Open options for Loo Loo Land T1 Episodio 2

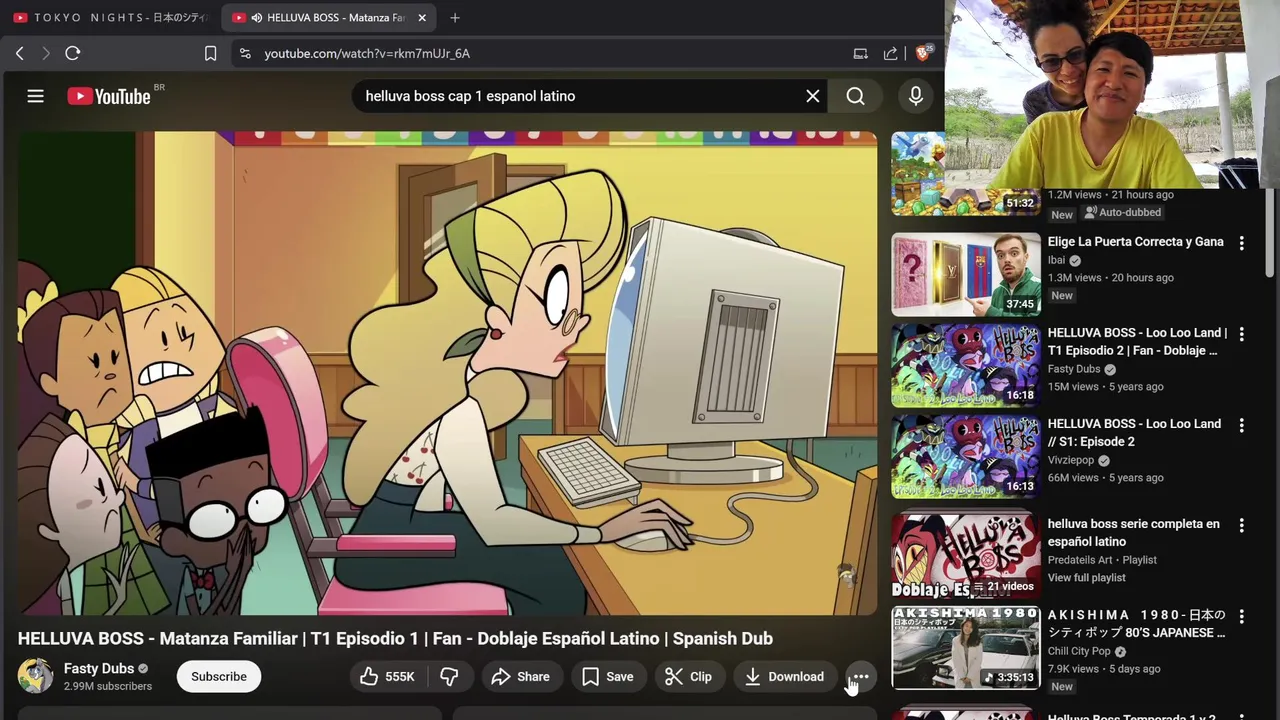pos(1242,334)
